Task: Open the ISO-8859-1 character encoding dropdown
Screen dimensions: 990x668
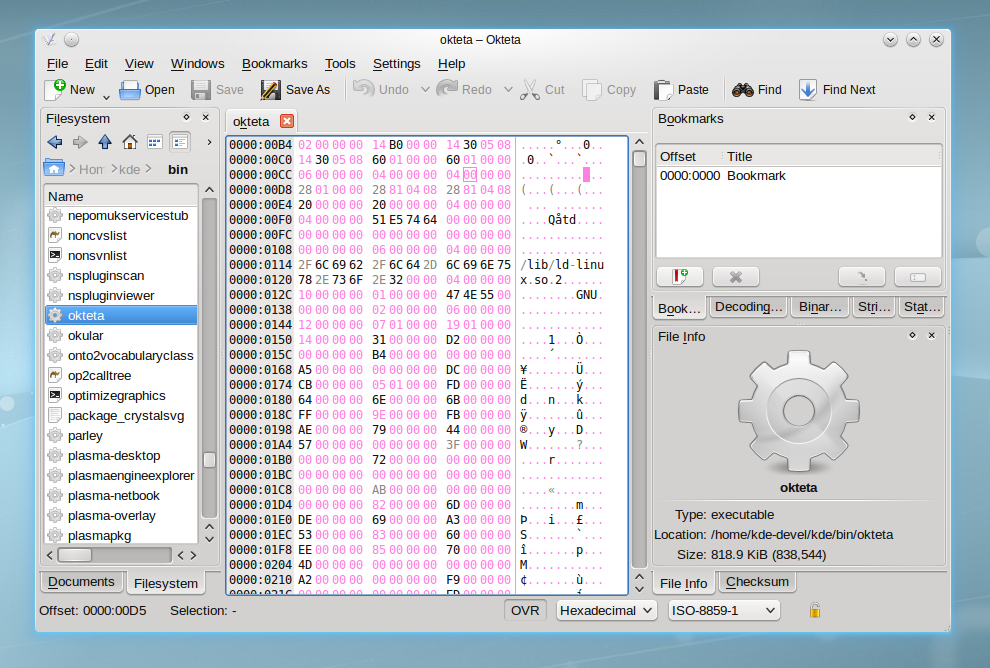Action: click(x=724, y=610)
